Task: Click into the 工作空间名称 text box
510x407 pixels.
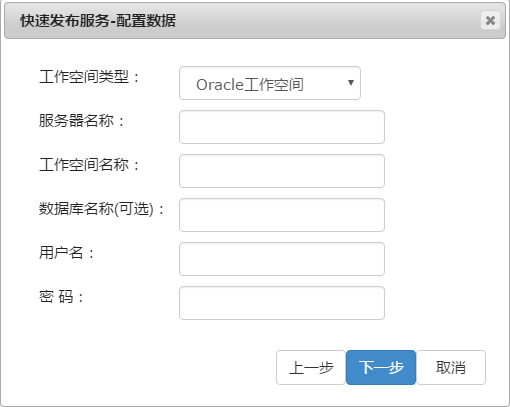Action: coord(282,171)
